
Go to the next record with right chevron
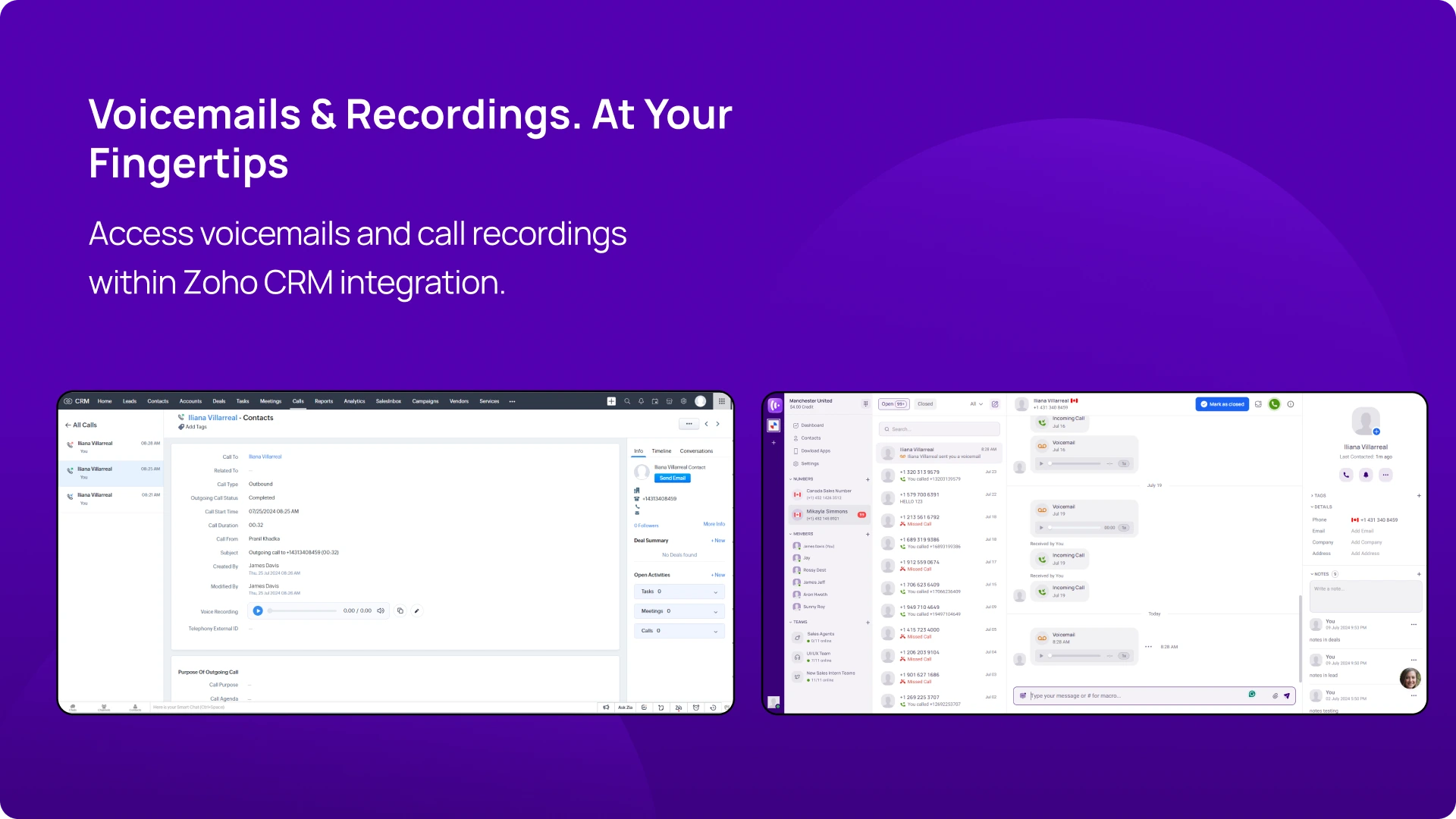click(x=717, y=424)
